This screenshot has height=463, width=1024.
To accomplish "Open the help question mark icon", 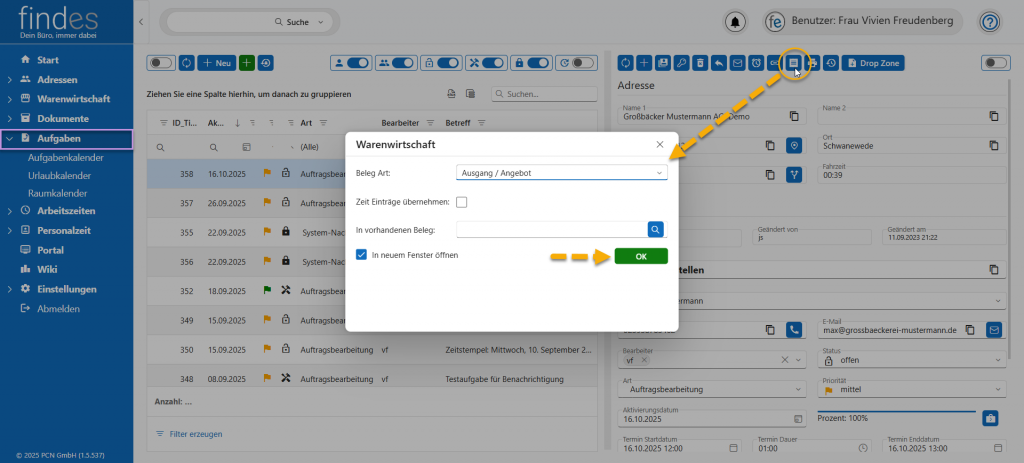I will coord(989,21).
